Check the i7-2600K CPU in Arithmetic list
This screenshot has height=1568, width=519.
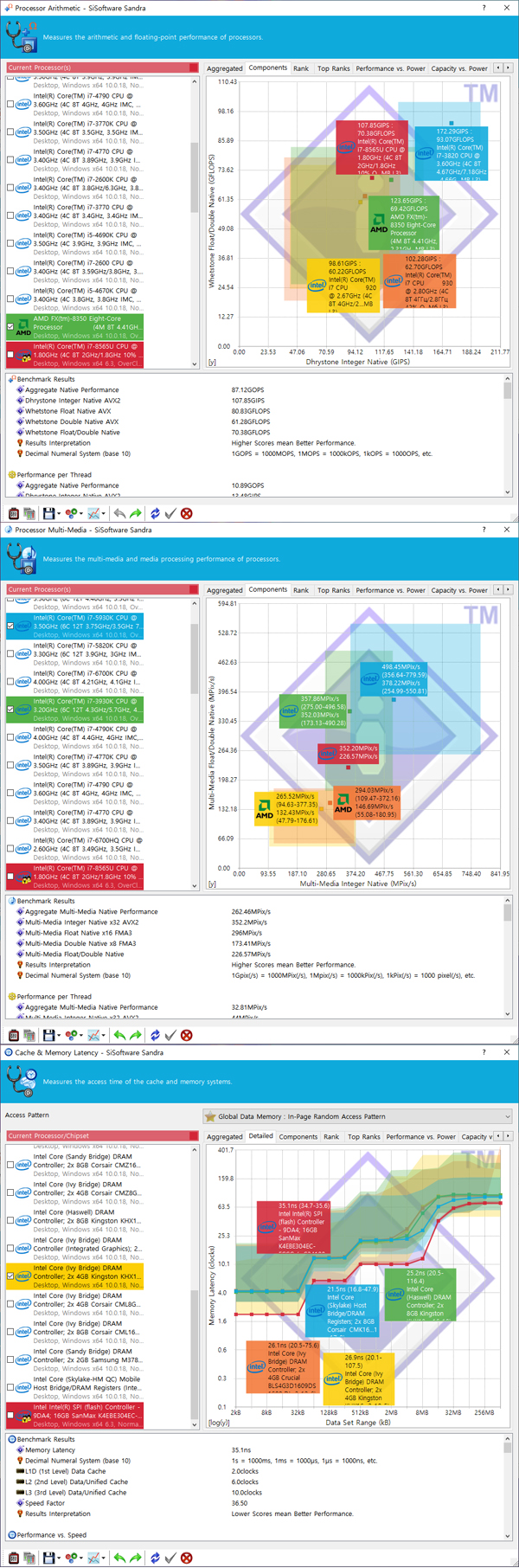coord(10,187)
